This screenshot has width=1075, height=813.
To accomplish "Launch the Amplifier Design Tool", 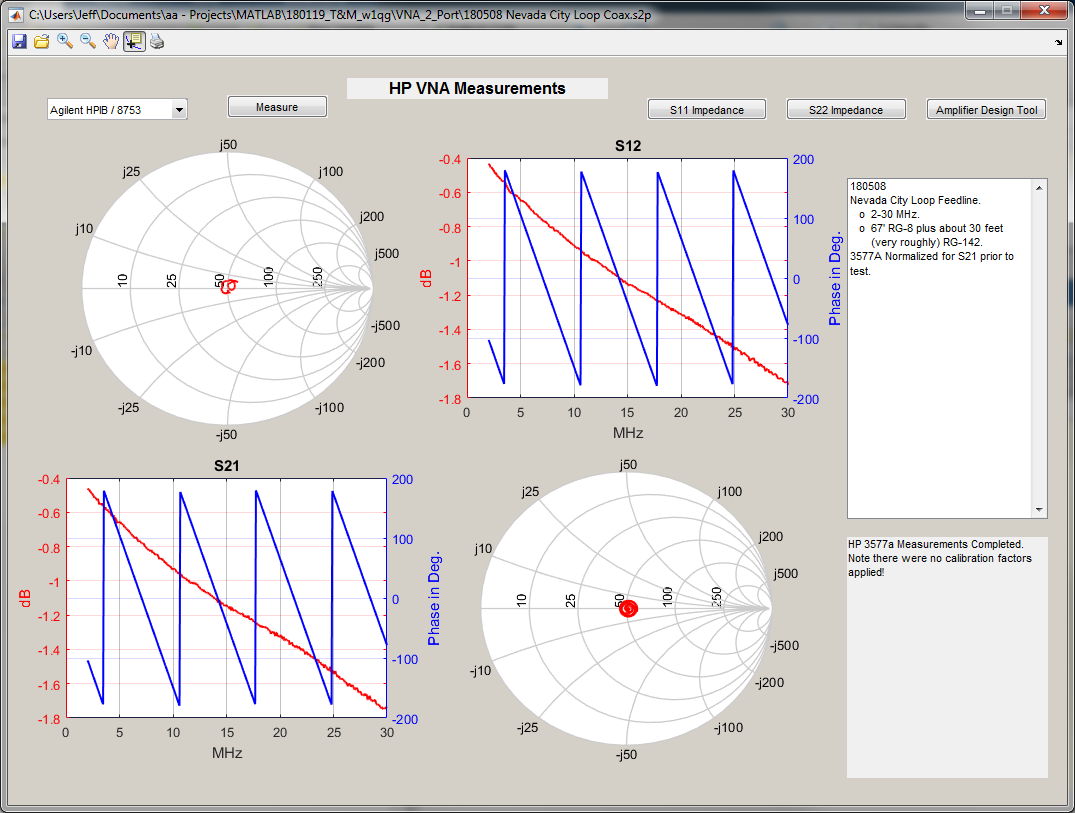I will point(986,109).
